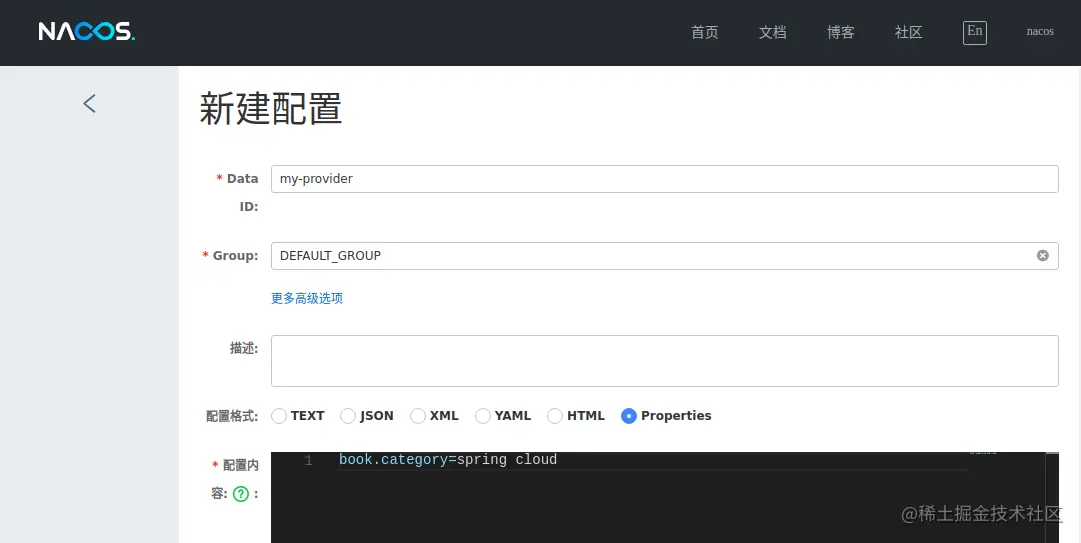
Task: Open the 博客 navigation item
Action: [x=840, y=32]
